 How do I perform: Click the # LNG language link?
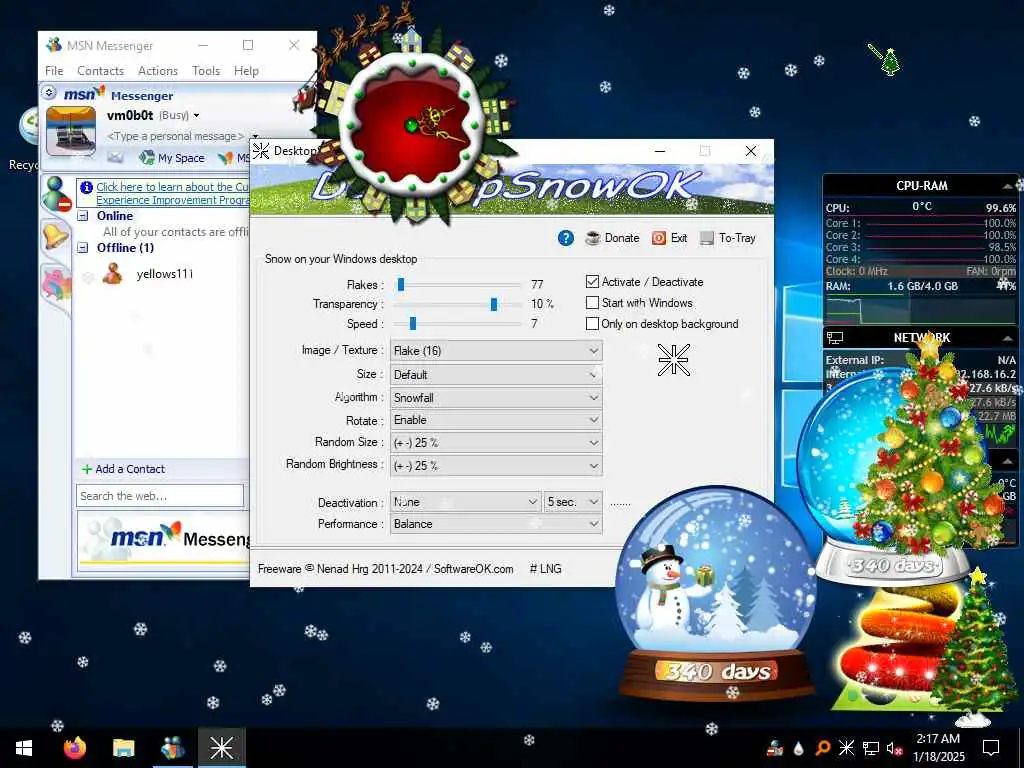tap(545, 569)
